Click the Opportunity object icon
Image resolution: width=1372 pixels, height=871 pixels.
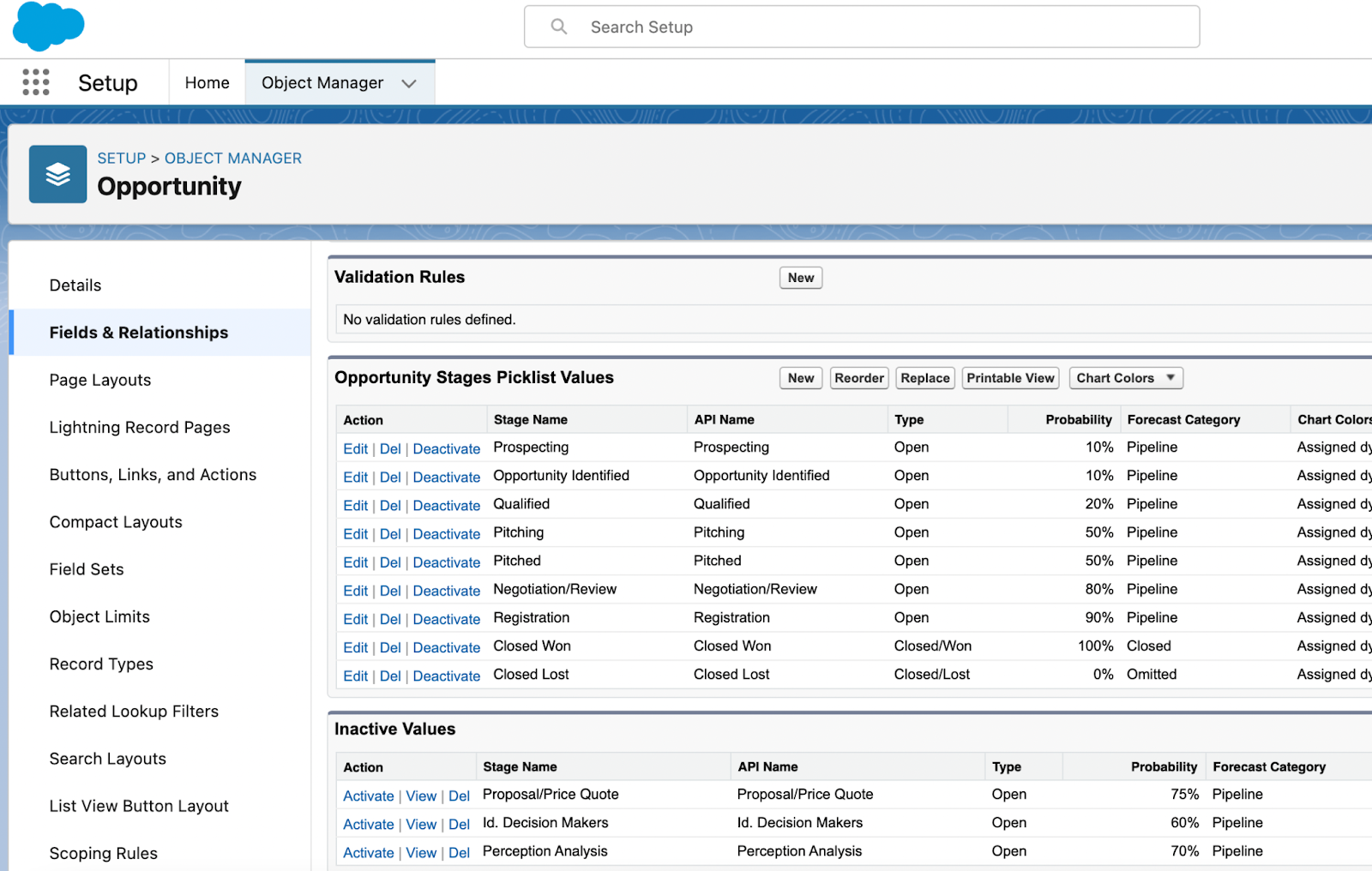(x=57, y=174)
